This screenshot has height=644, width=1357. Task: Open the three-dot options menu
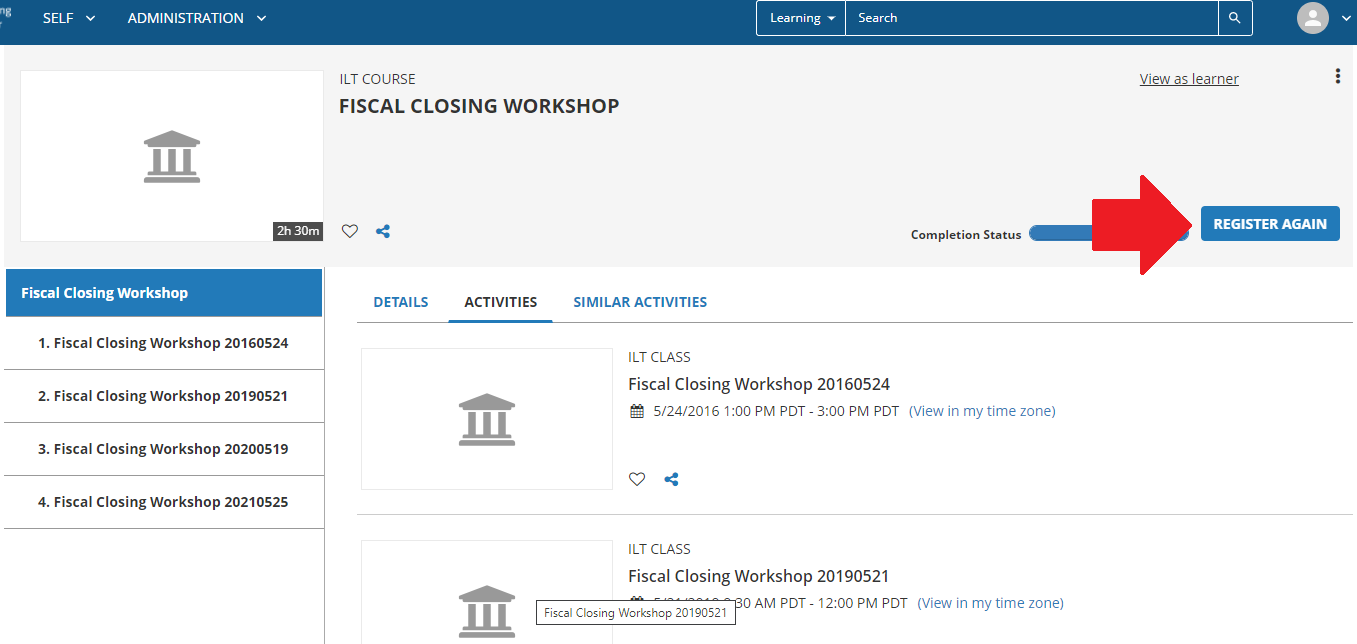(1338, 74)
